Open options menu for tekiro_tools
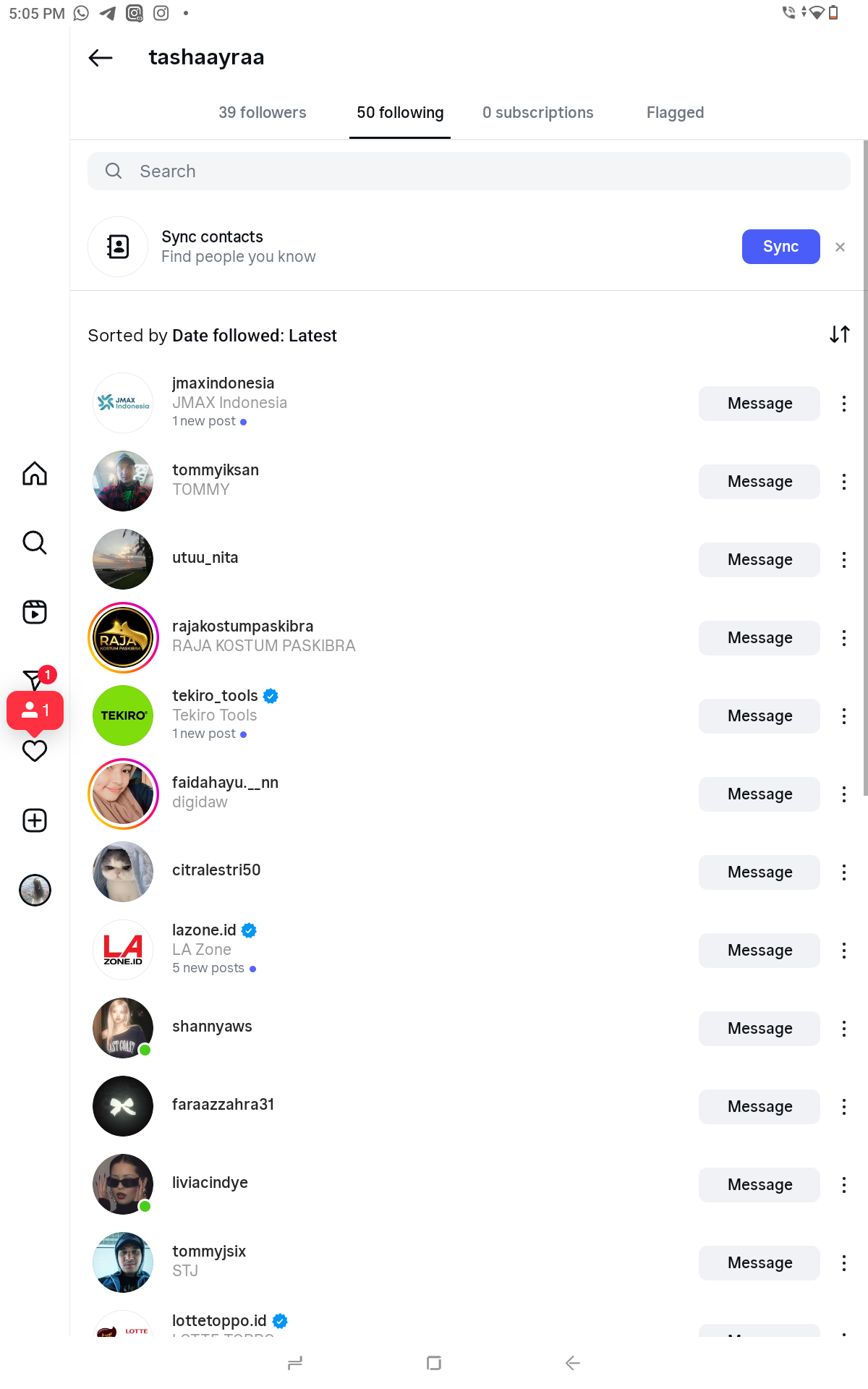Image resolution: width=868 pixels, height=1389 pixels. [843, 716]
